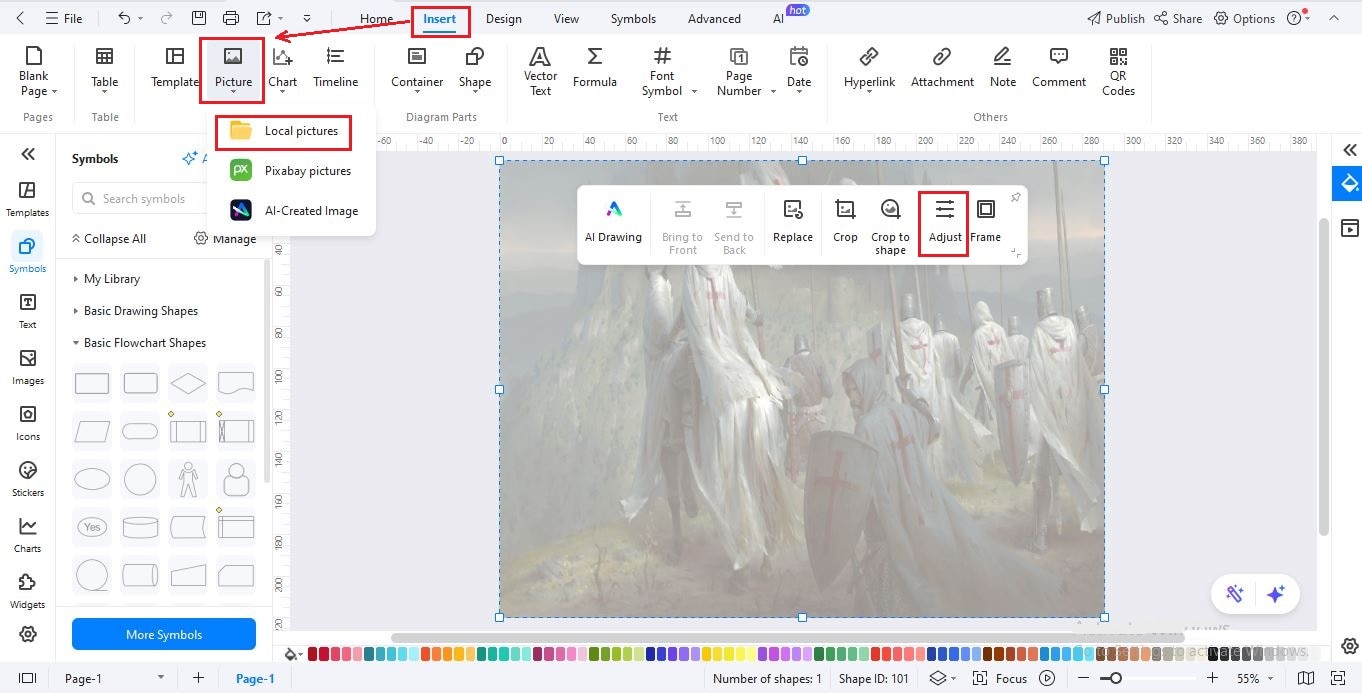
Task: Switch to the View tab
Action: pyautogui.click(x=566, y=18)
